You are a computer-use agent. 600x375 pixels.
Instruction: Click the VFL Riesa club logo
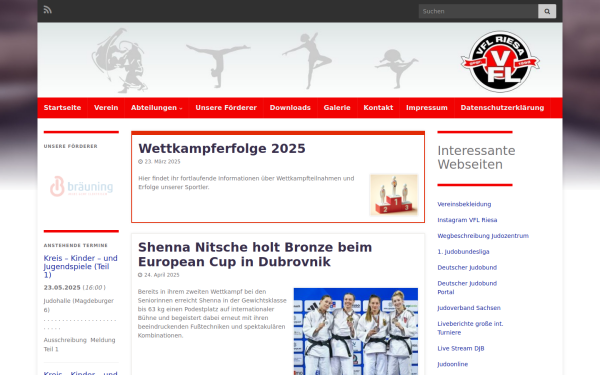500,61
